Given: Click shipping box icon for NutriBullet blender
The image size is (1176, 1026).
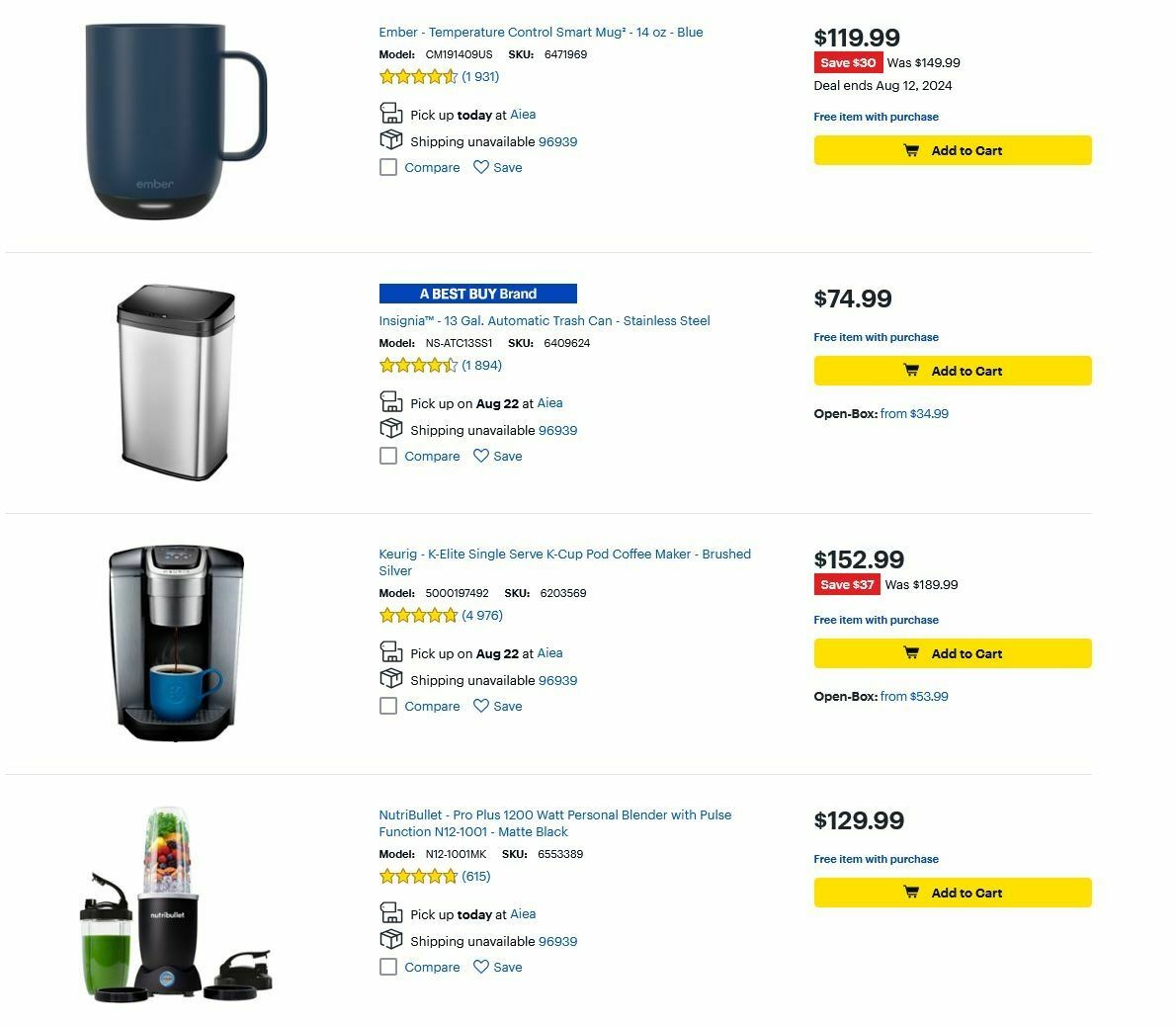Looking at the screenshot, I should click(x=390, y=940).
